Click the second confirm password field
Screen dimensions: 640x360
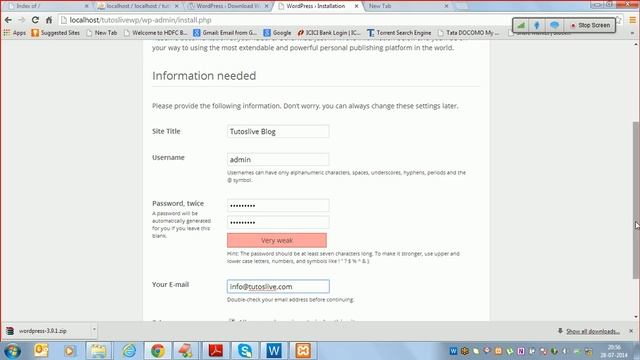(278, 222)
